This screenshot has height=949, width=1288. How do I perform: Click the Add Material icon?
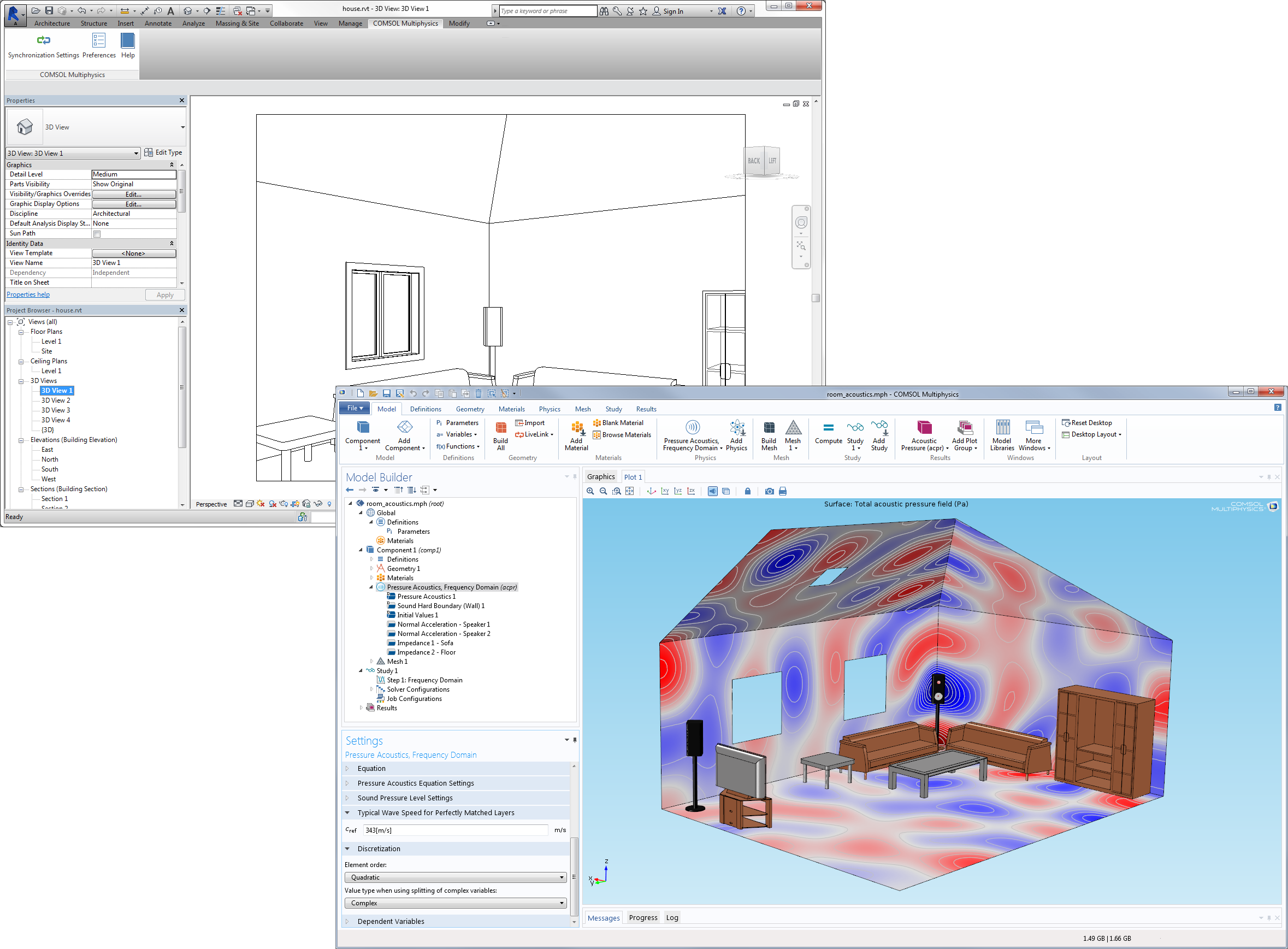click(x=576, y=428)
